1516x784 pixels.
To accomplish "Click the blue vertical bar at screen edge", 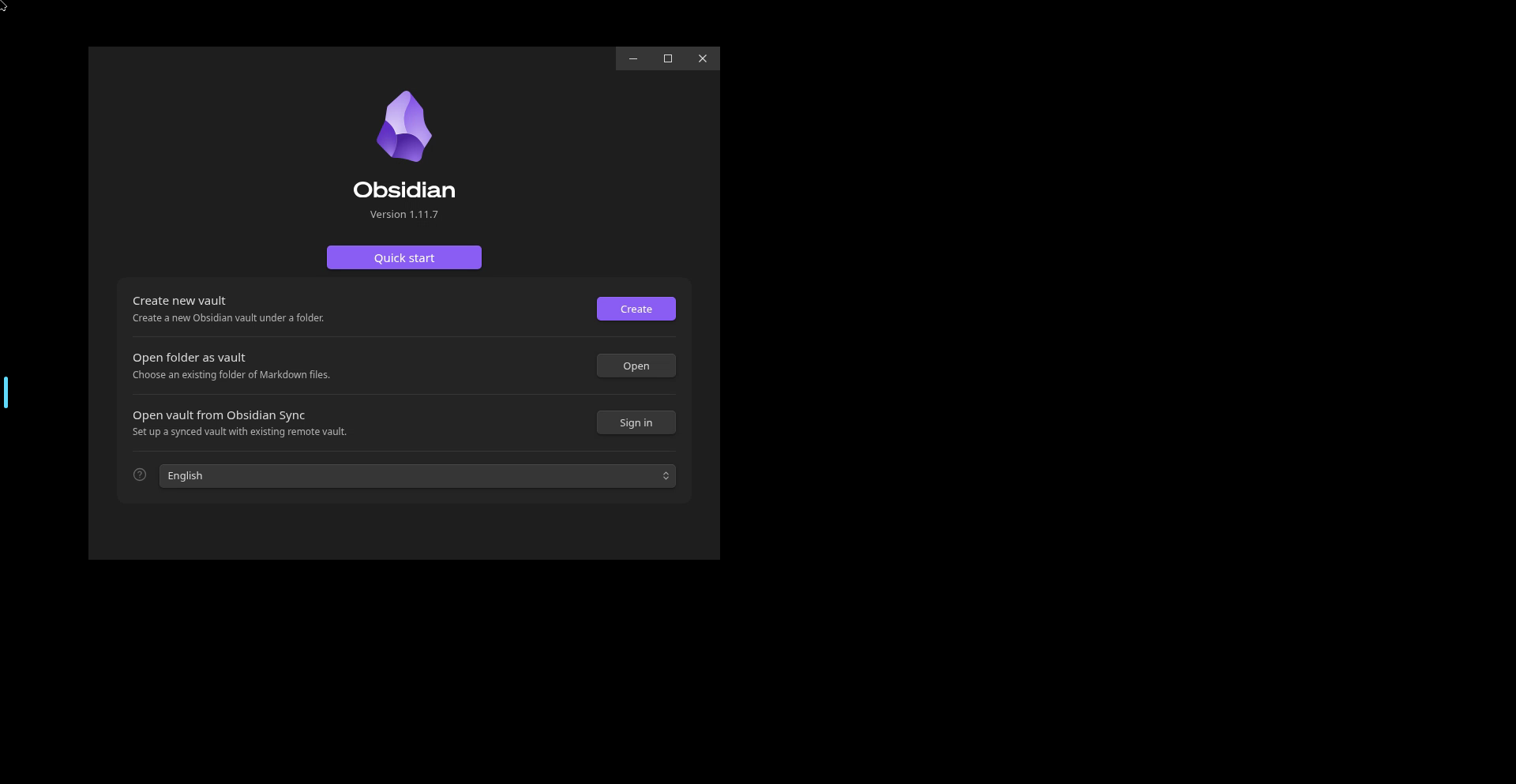I will pyautogui.click(x=6, y=392).
